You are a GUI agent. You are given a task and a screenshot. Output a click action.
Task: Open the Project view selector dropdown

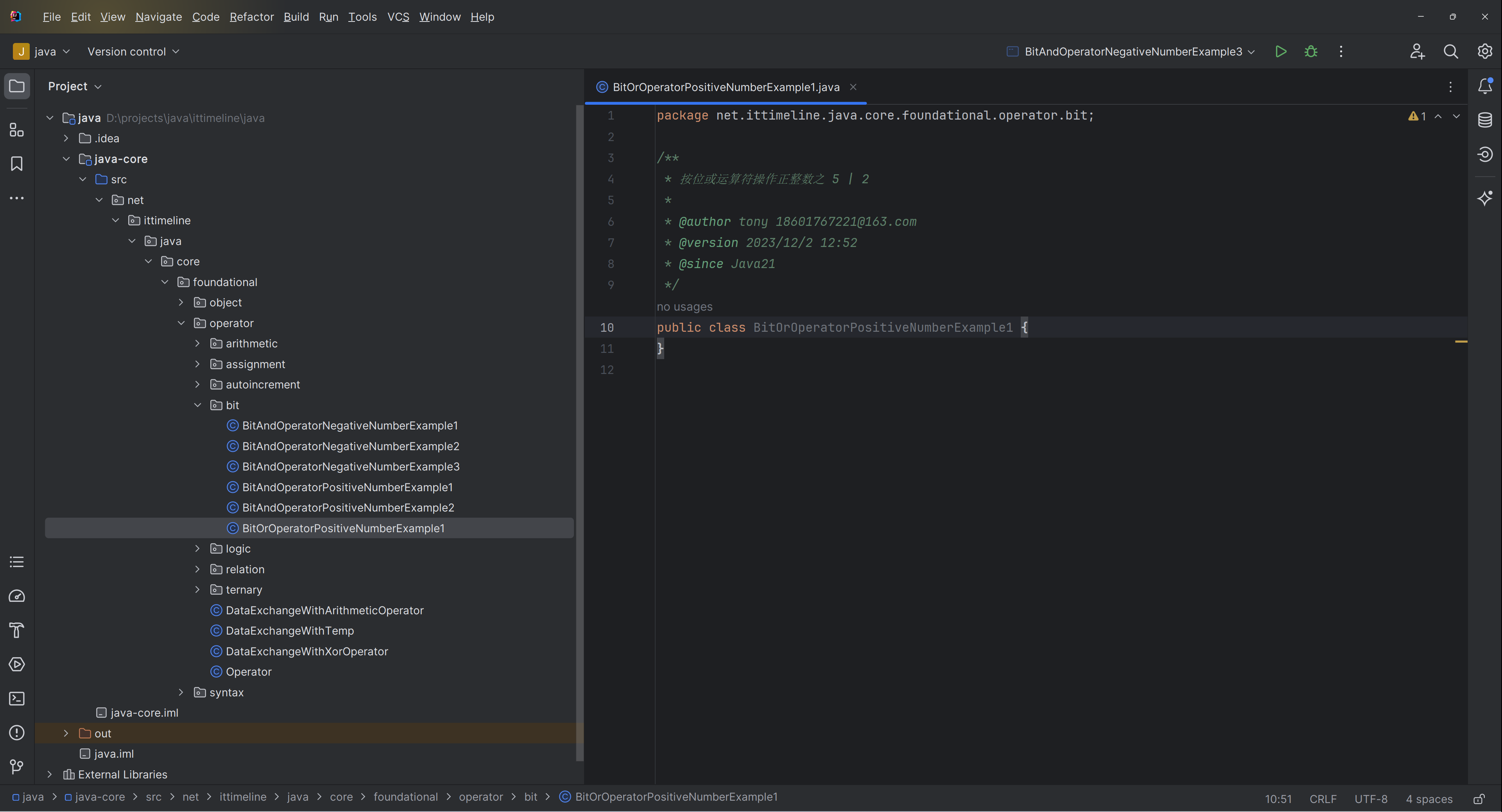coord(75,86)
